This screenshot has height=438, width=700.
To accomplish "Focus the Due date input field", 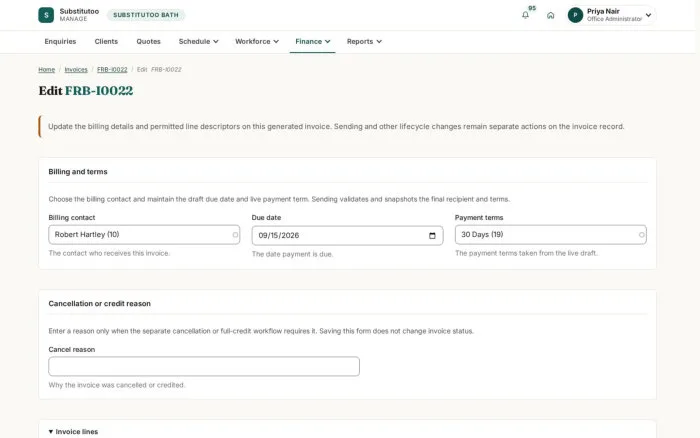I will [x=347, y=235].
